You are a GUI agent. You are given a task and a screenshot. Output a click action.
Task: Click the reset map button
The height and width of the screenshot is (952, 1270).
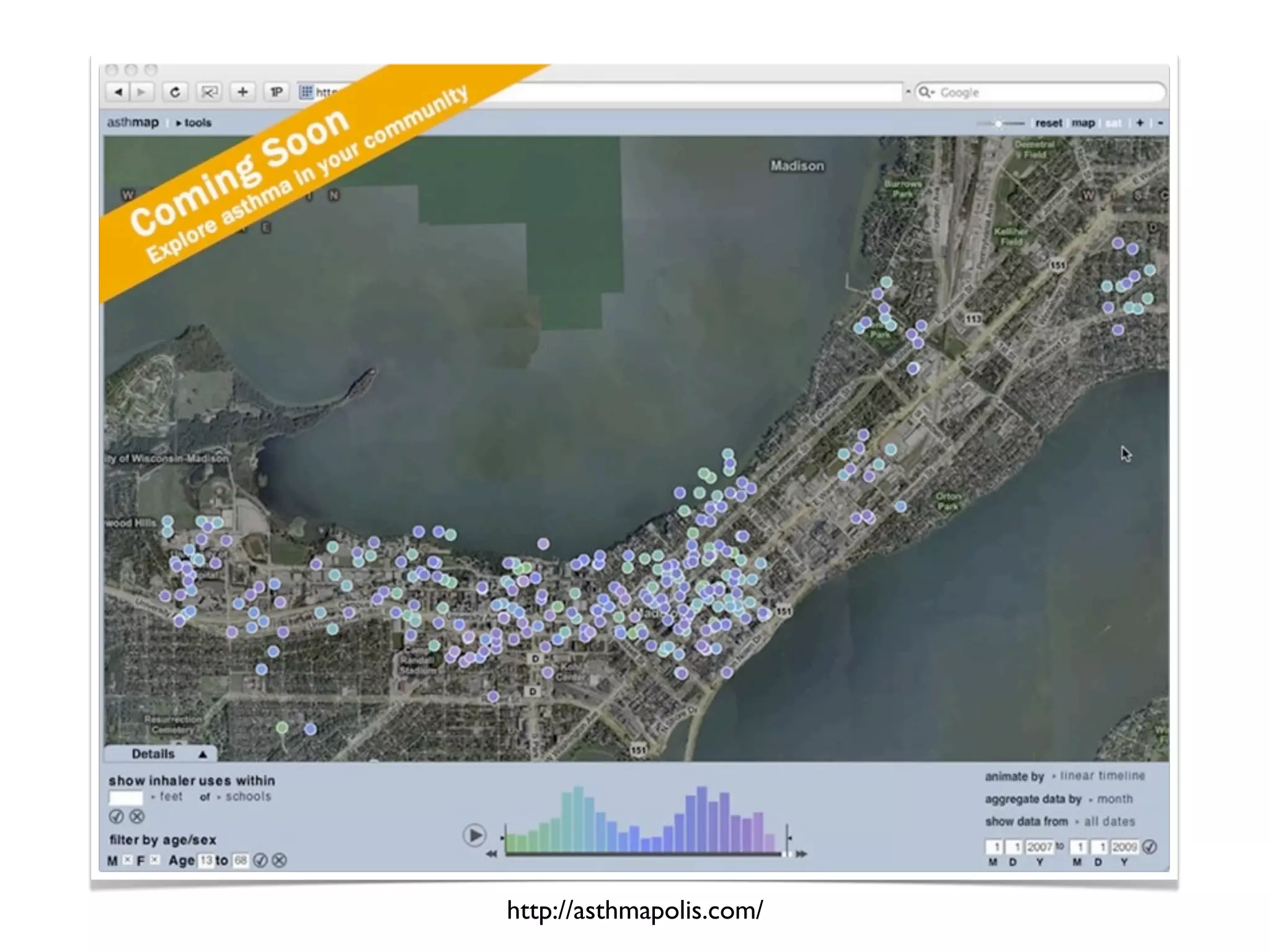pyautogui.click(x=1048, y=123)
